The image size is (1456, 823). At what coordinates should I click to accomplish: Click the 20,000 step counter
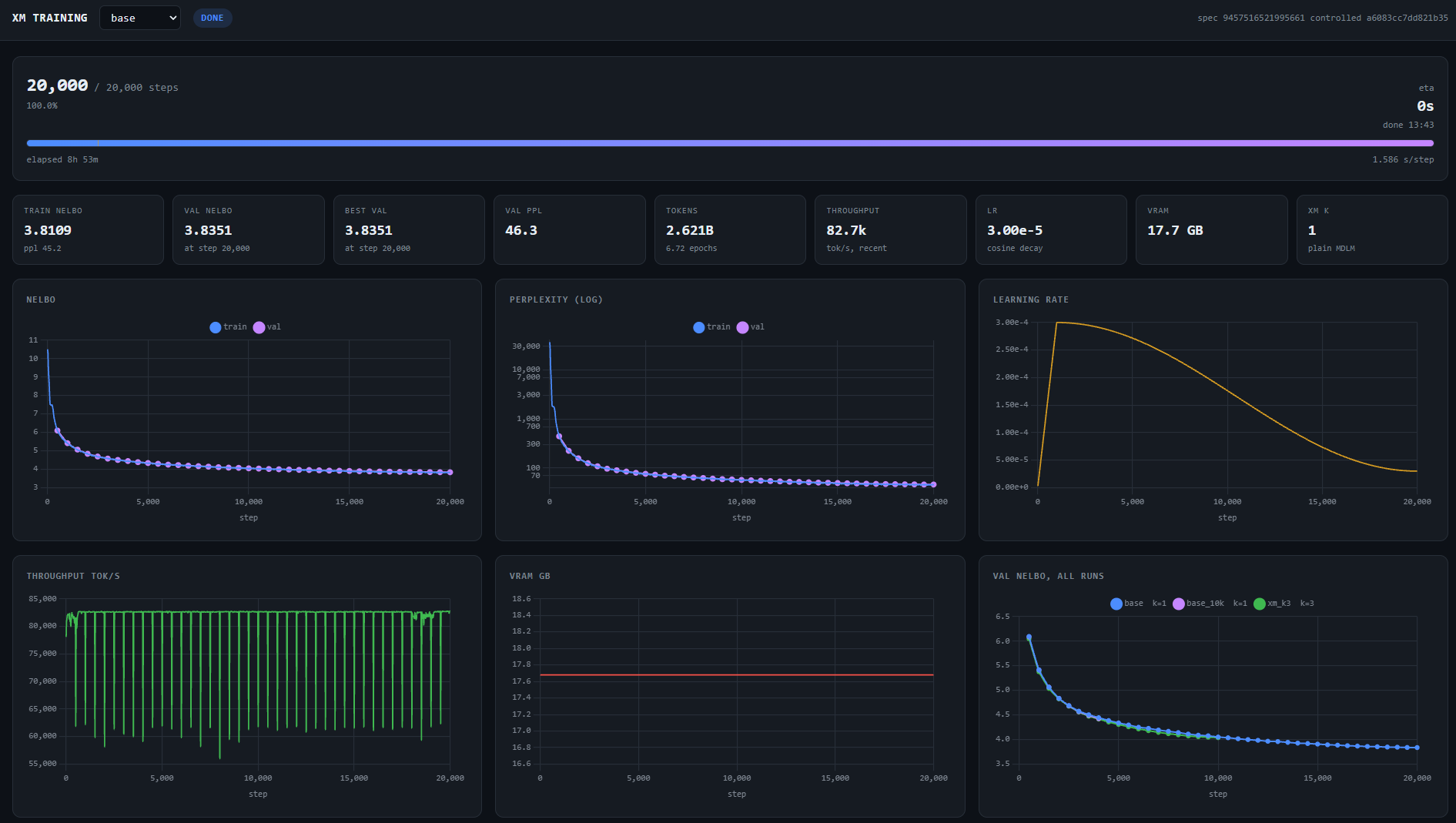pos(58,85)
